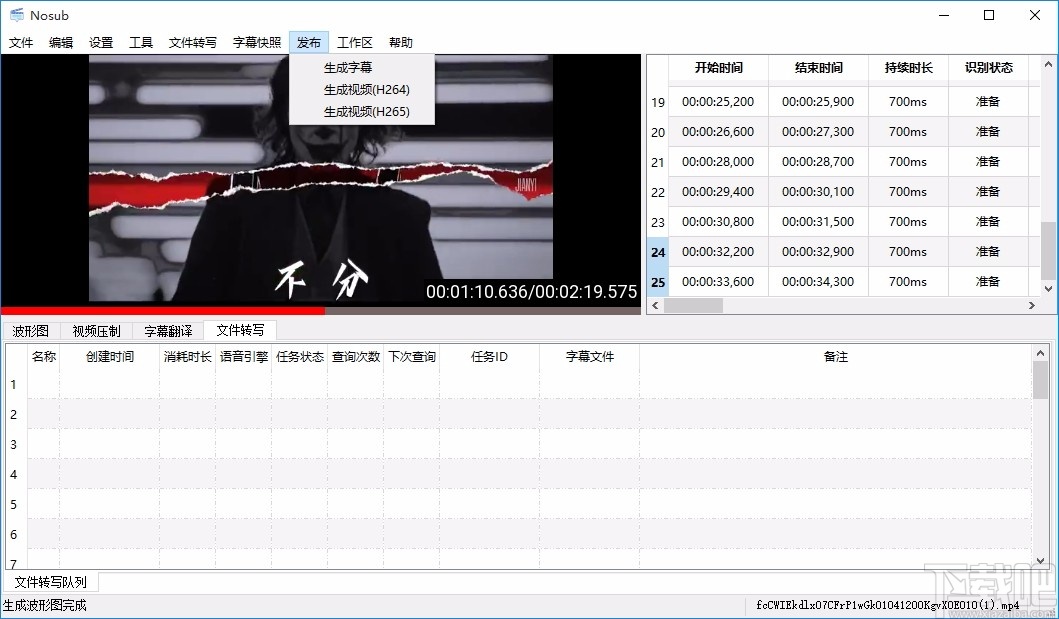Open the 字幕快照 menu
The width and height of the screenshot is (1059, 619).
[257, 43]
